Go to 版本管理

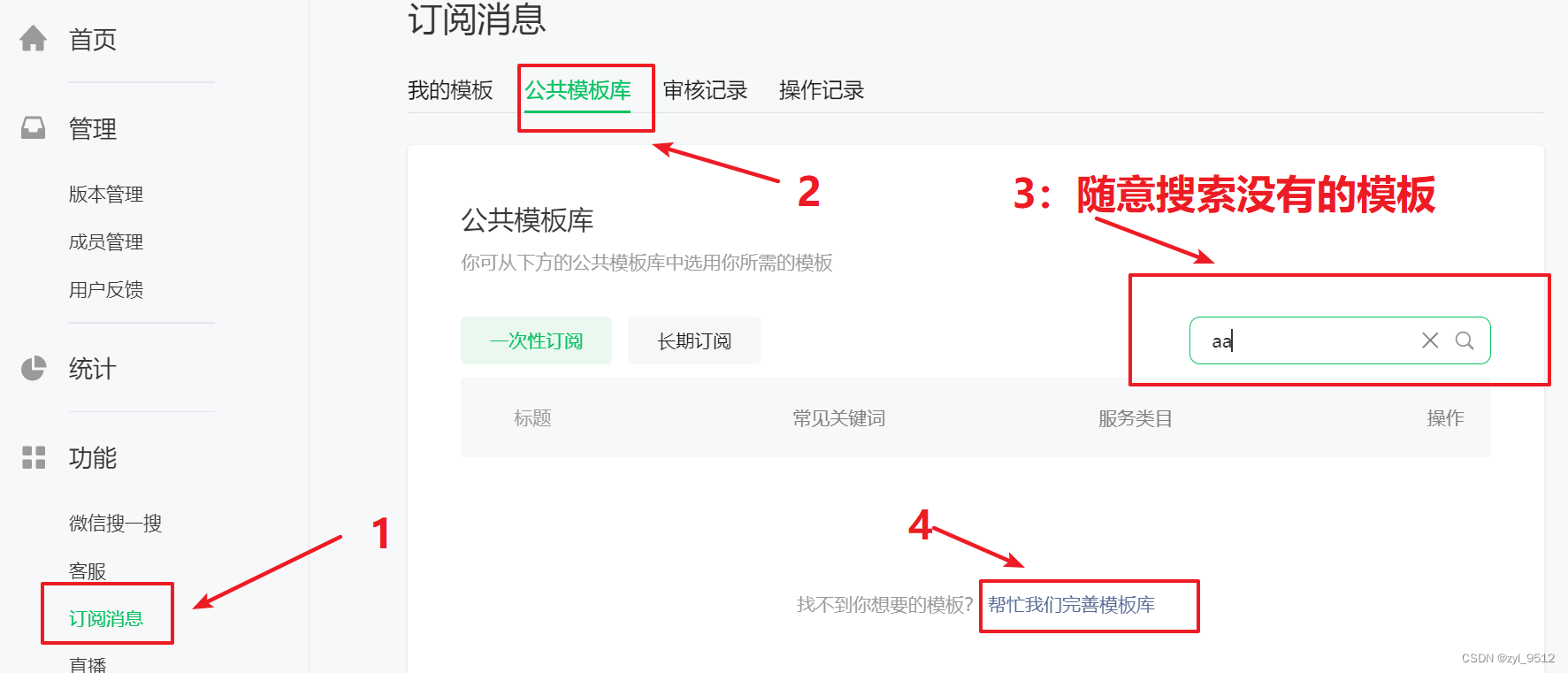pos(106,195)
